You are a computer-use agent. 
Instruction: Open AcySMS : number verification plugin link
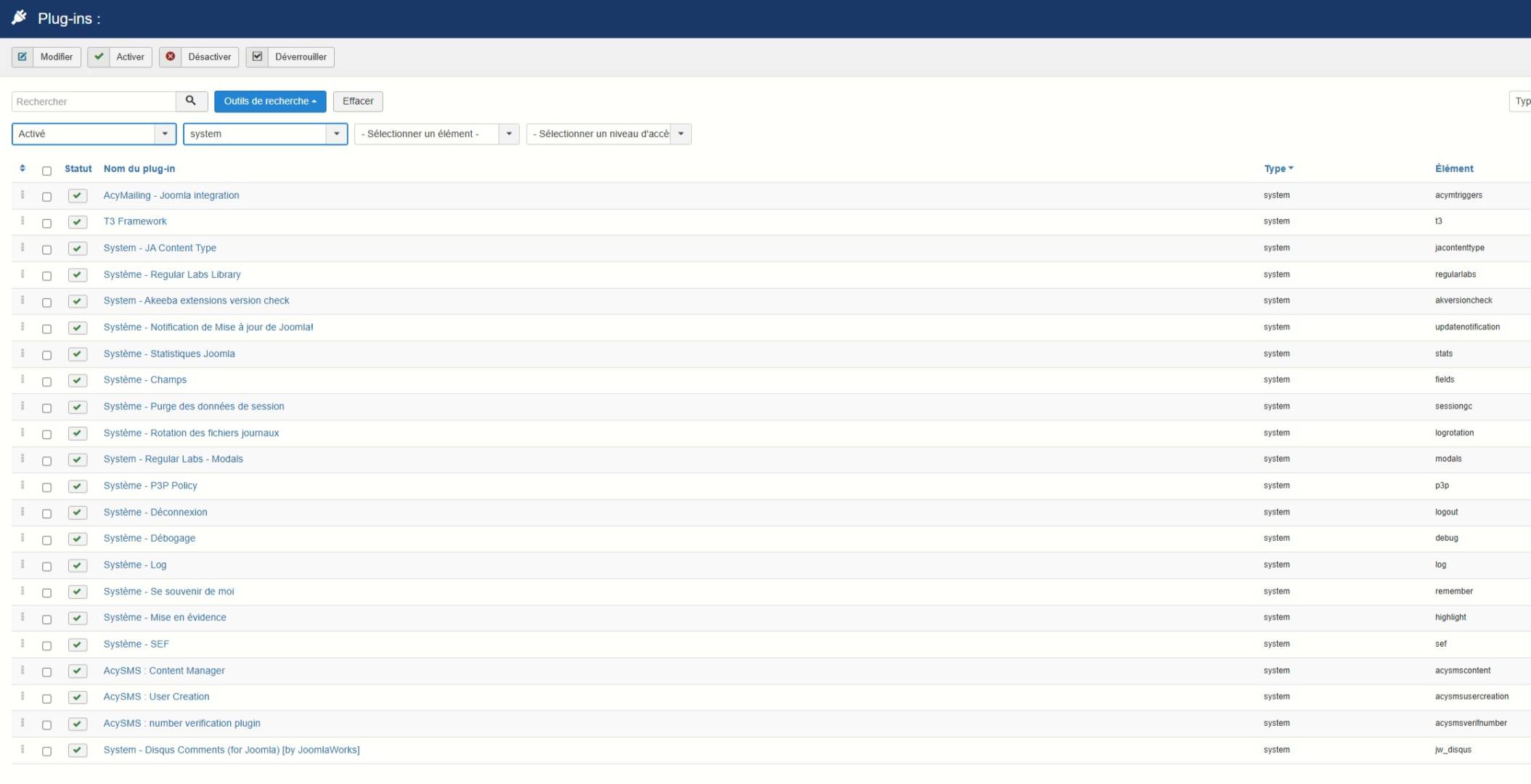click(181, 723)
